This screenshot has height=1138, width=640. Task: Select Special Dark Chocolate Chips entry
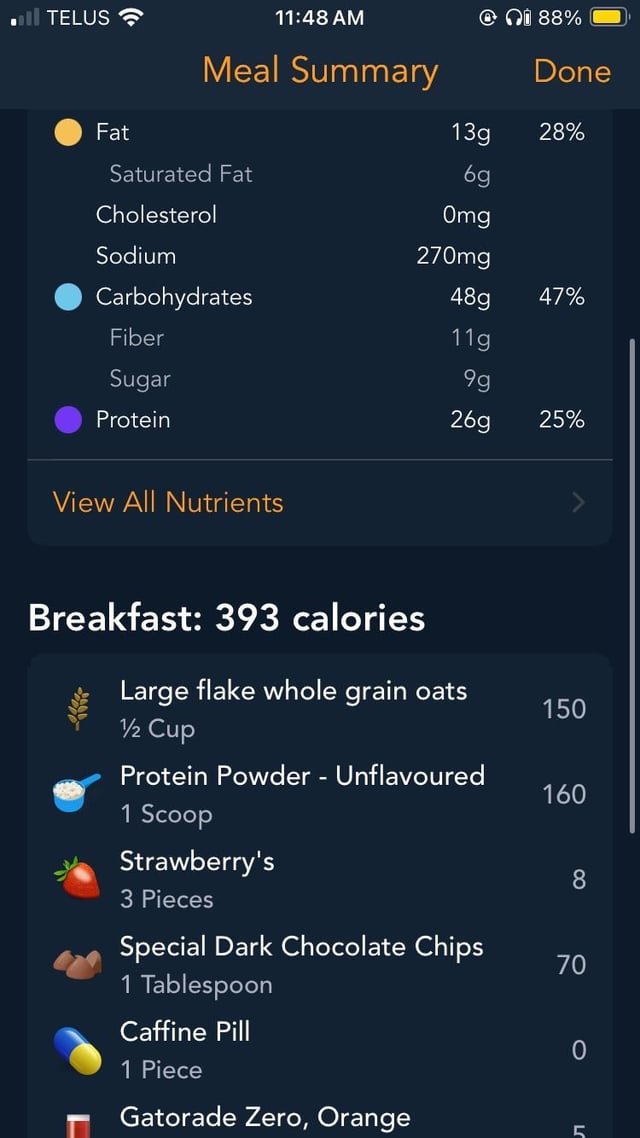pyautogui.click(x=301, y=965)
